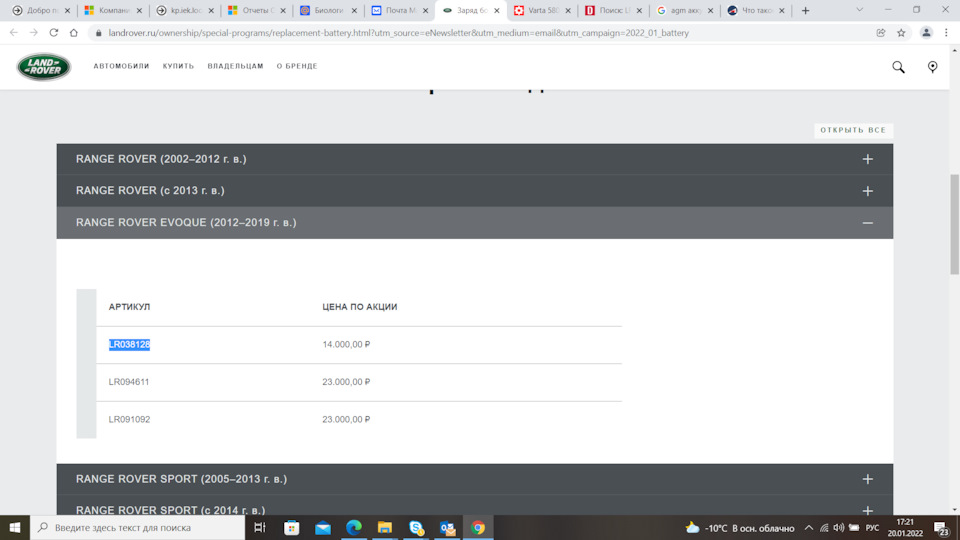Share the page via the share icon
960x540 pixels.
point(881,33)
